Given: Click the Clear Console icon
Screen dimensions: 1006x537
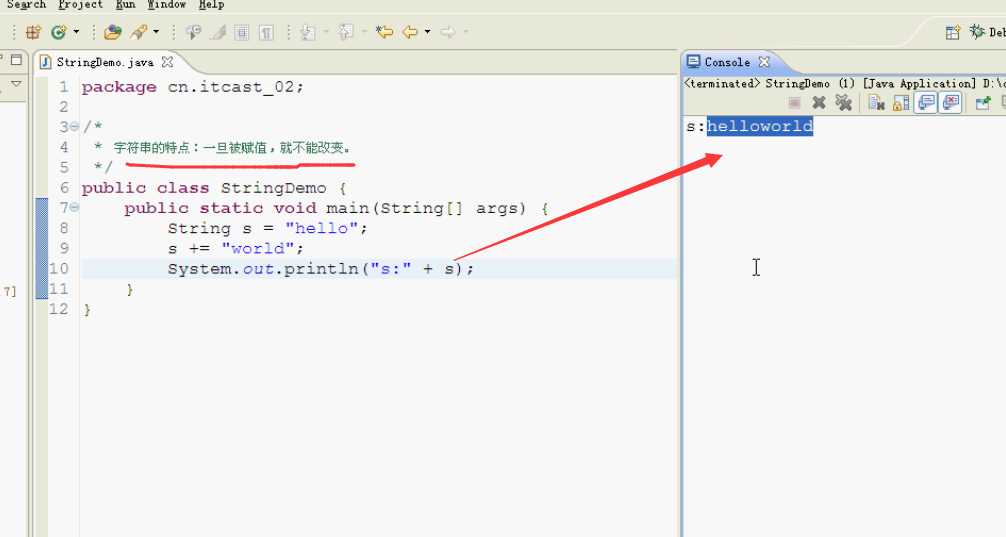Looking at the screenshot, I should coord(876,103).
